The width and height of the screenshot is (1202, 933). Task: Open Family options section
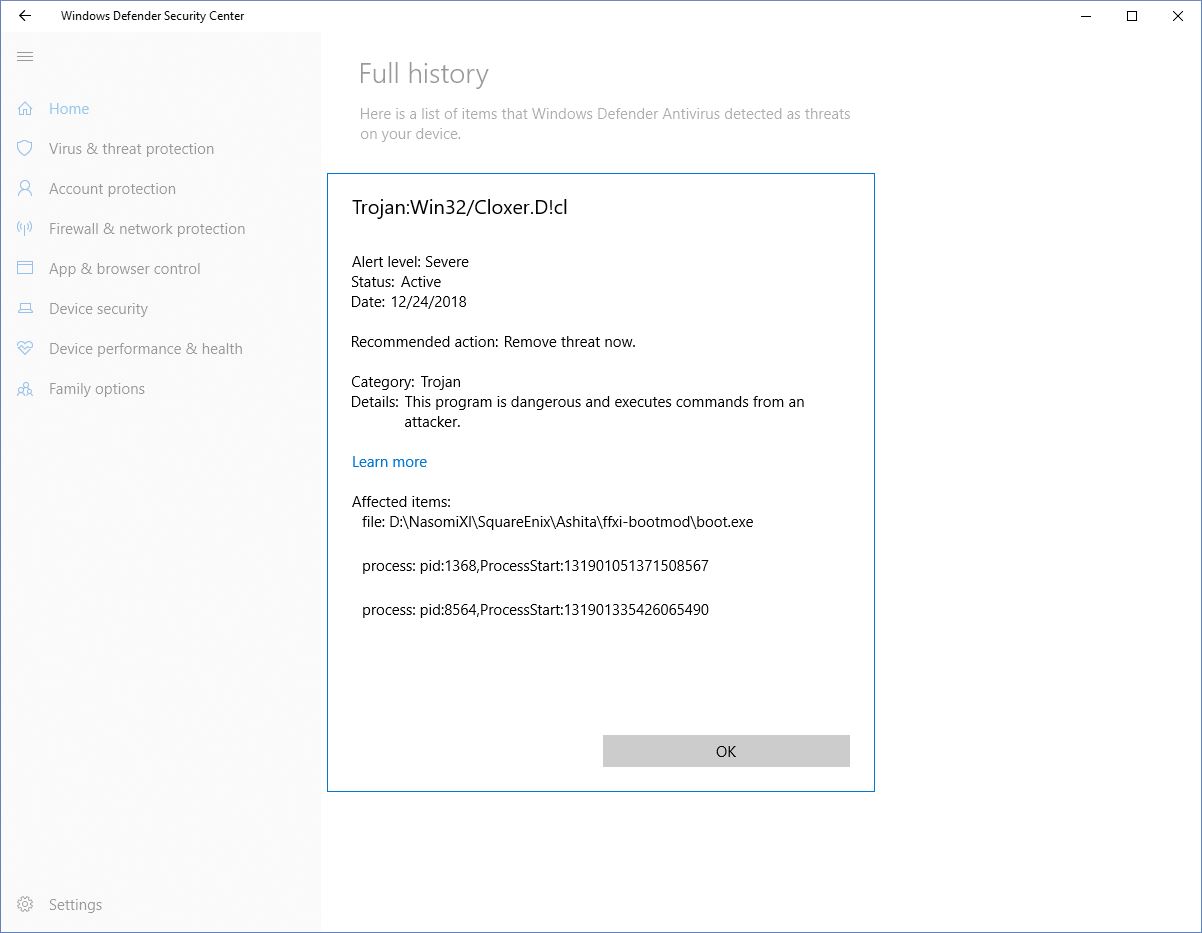pos(97,389)
